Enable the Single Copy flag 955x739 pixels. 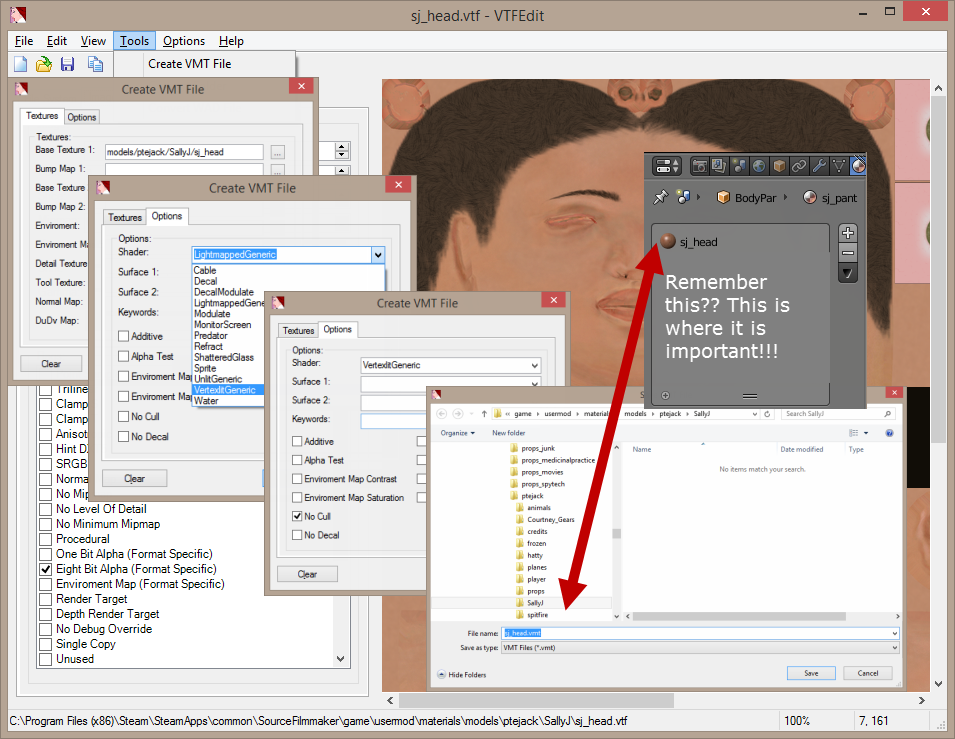[x=45, y=645]
